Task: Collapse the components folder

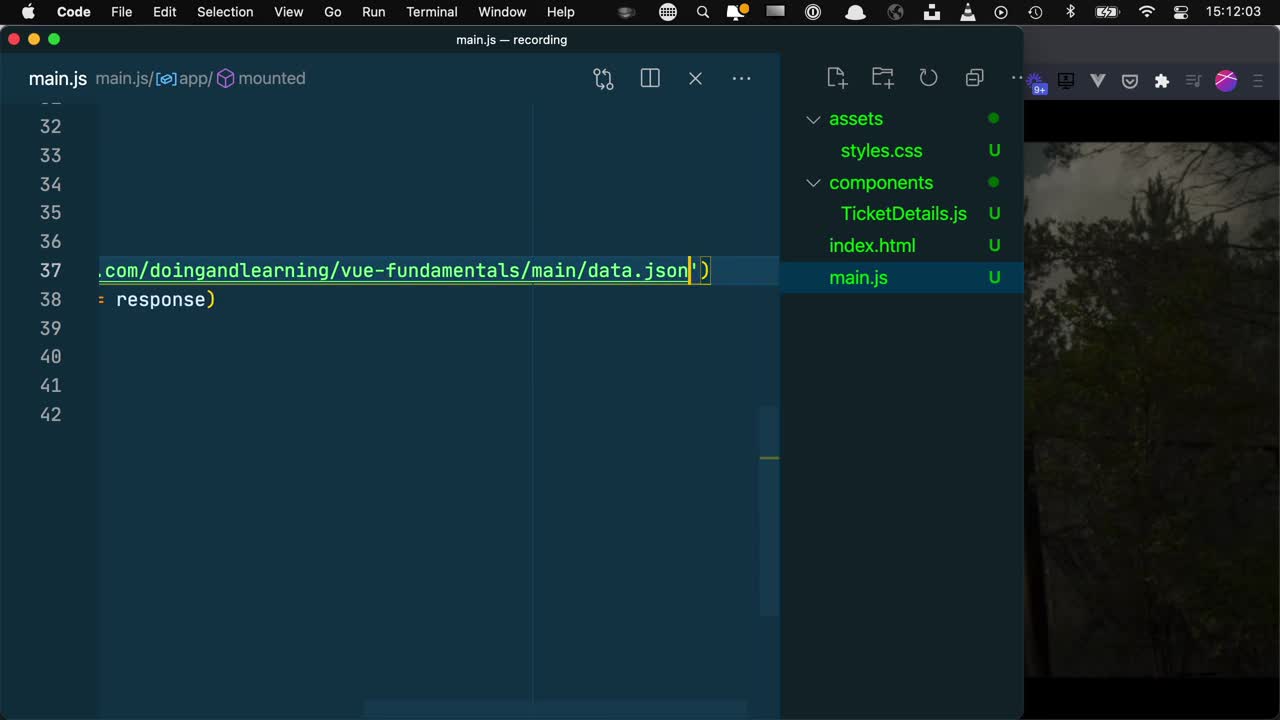Action: pyautogui.click(x=813, y=183)
